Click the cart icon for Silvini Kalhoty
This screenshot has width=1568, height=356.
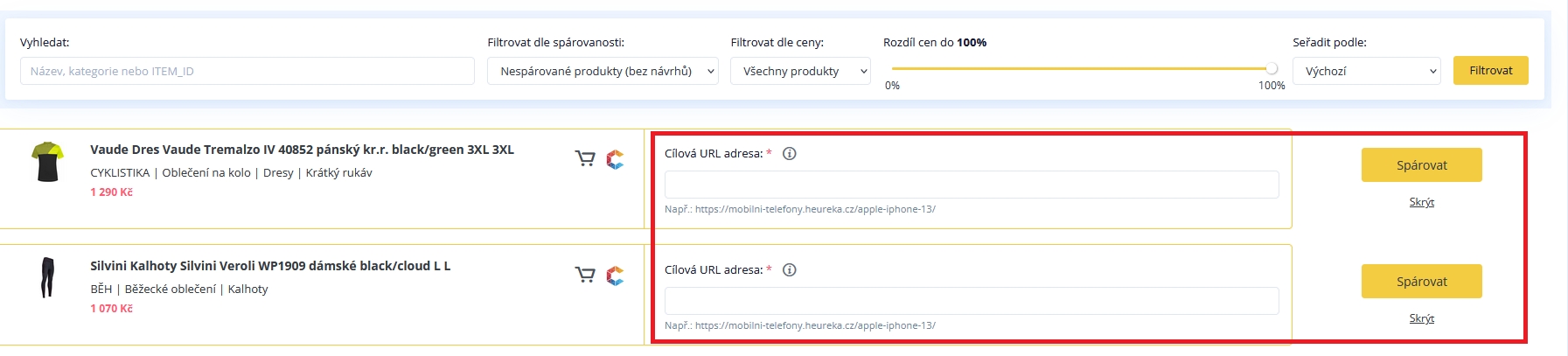tap(584, 275)
